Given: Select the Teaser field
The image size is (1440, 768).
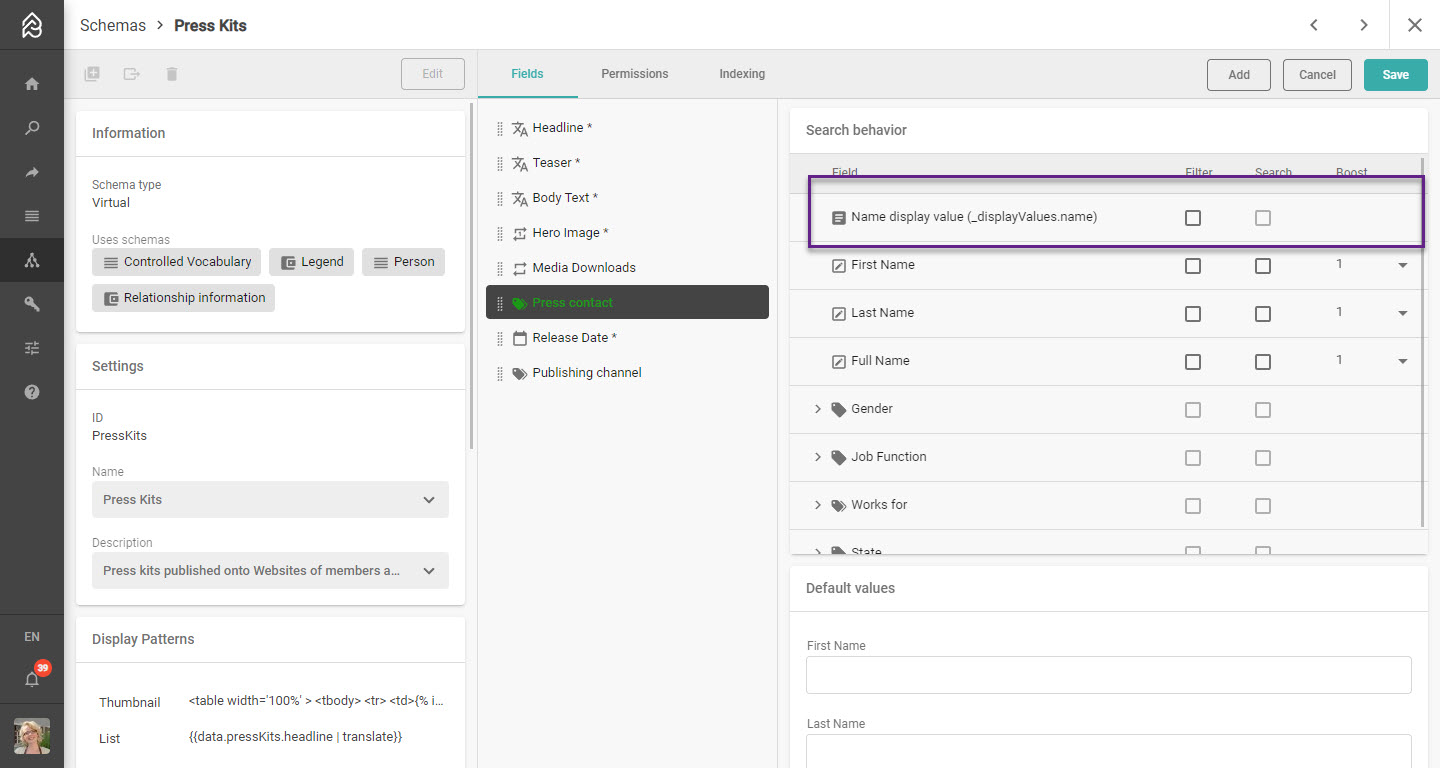Looking at the screenshot, I should click(x=627, y=163).
